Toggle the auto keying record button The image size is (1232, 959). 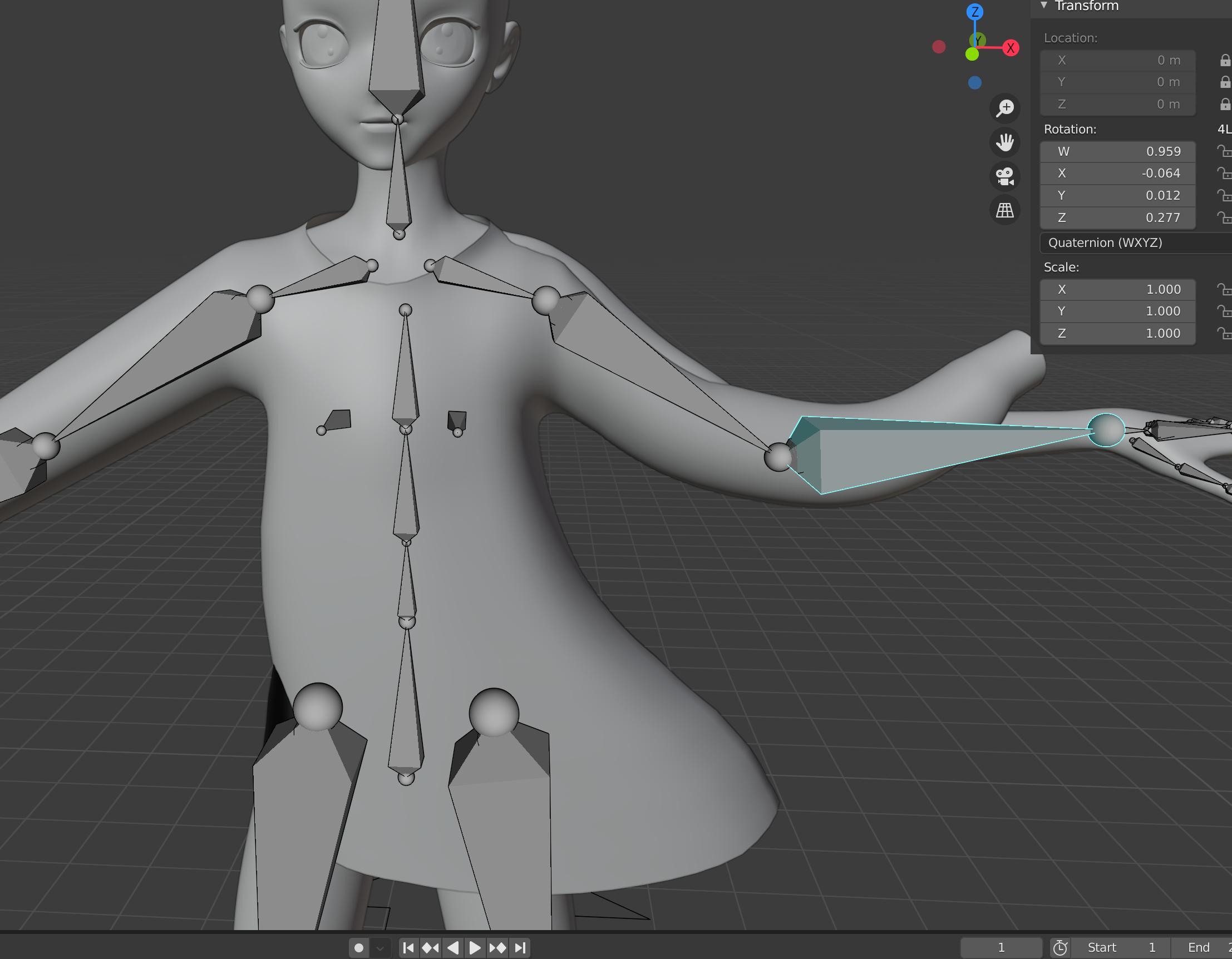(359, 948)
